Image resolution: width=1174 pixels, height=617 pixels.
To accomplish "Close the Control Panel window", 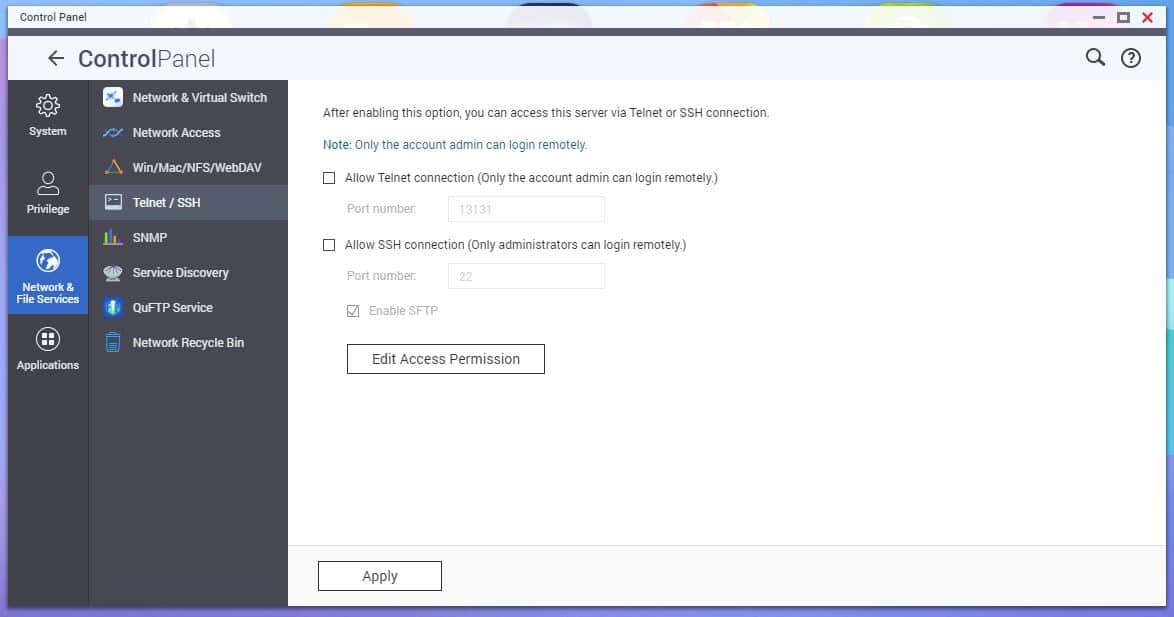I will pyautogui.click(x=1147, y=16).
